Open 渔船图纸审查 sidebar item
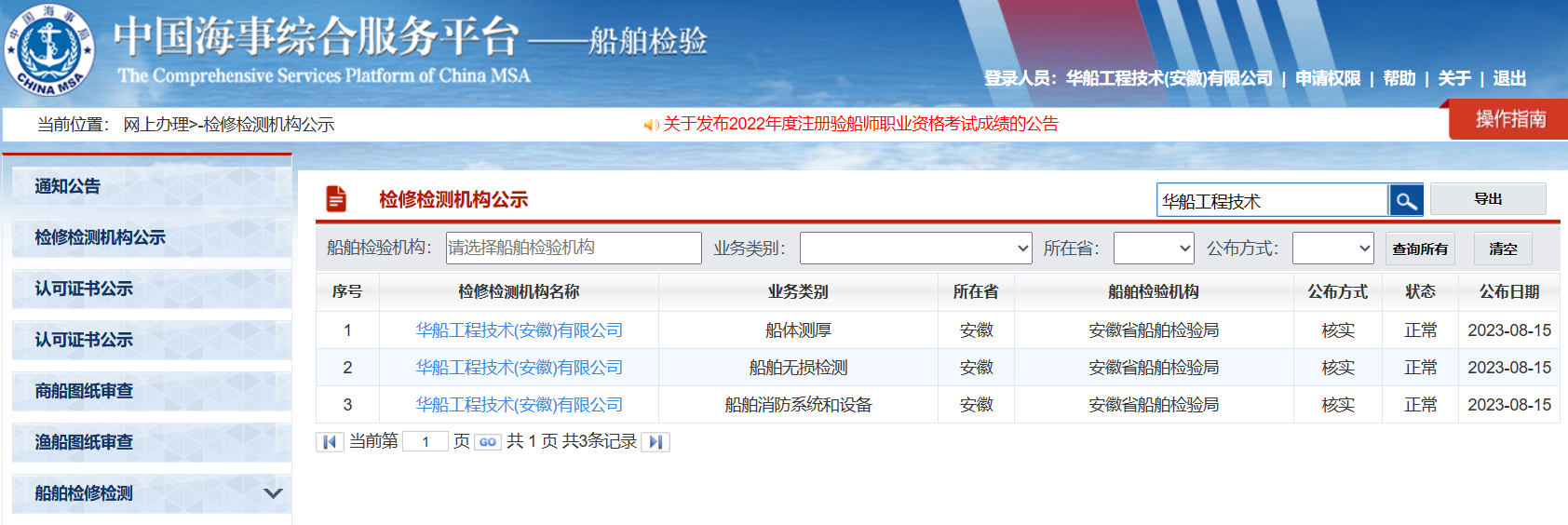 [152, 442]
